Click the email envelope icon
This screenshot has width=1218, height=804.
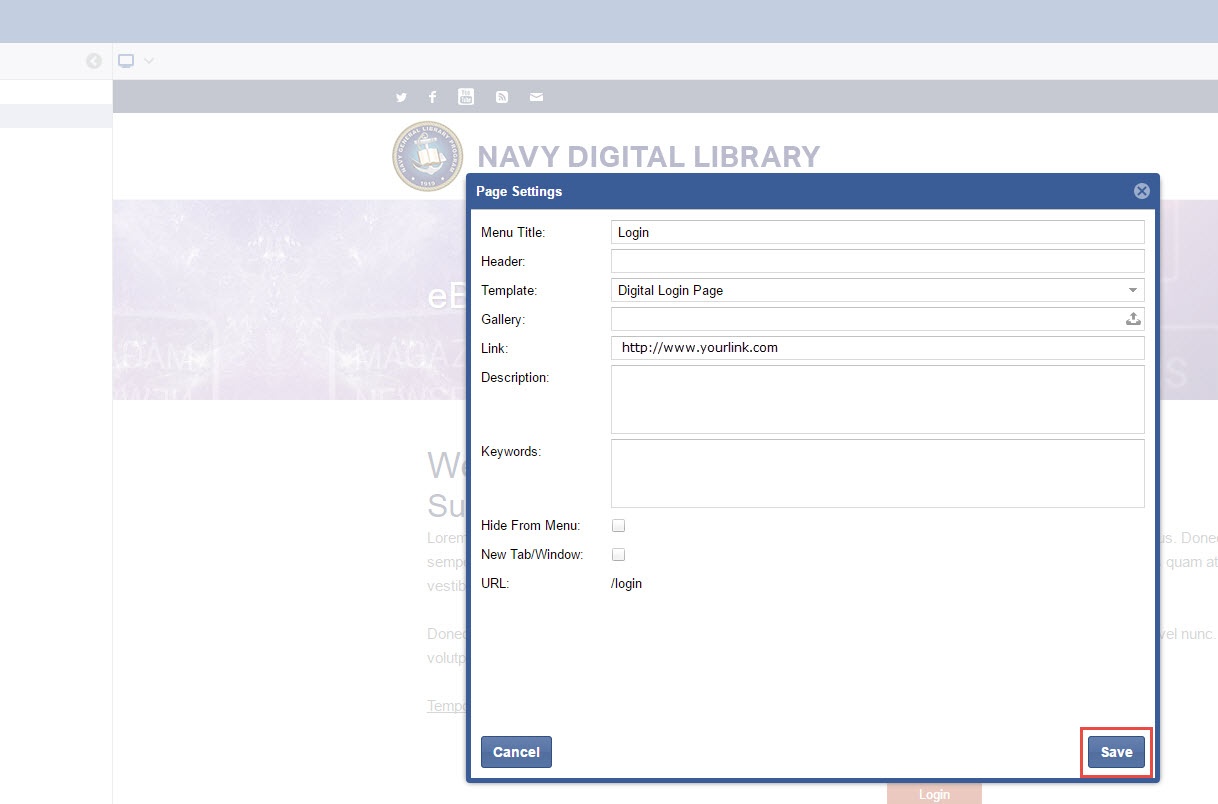point(536,97)
